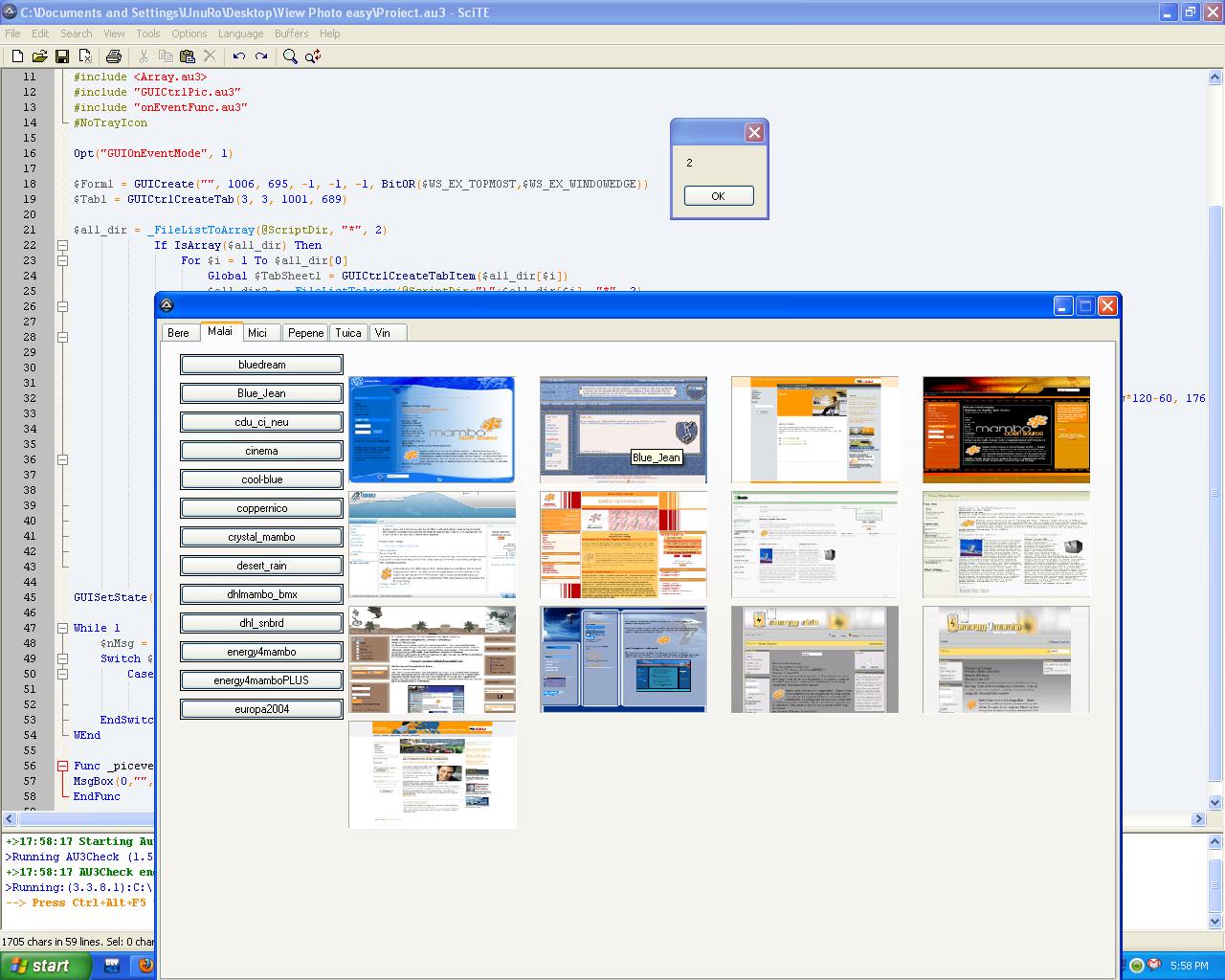Undo the last edit via toolbar arrow
1225x980 pixels.
tap(238, 56)
